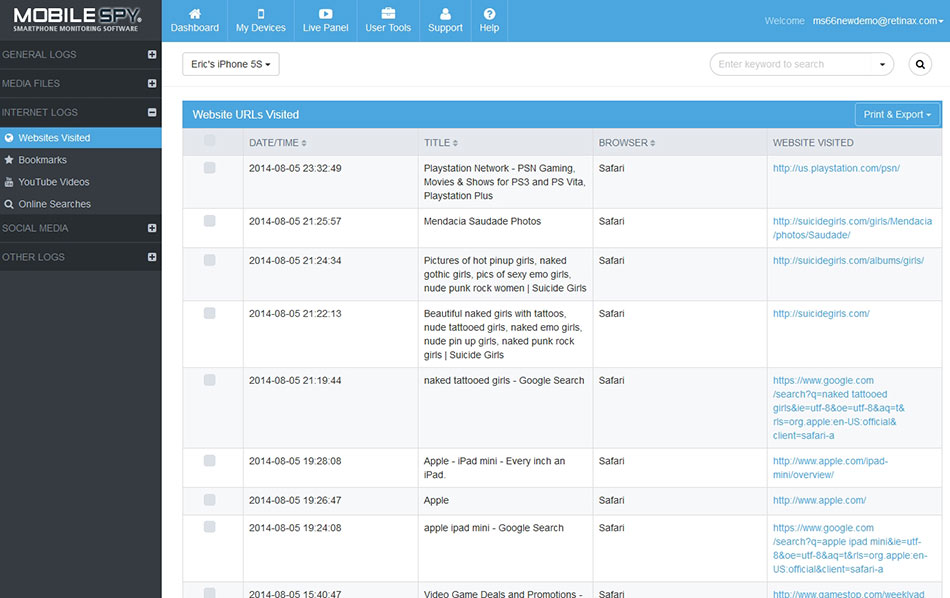950x598 pixels.
Task: Check the Playstation Network row checkbox
Action: pos(209,168)
